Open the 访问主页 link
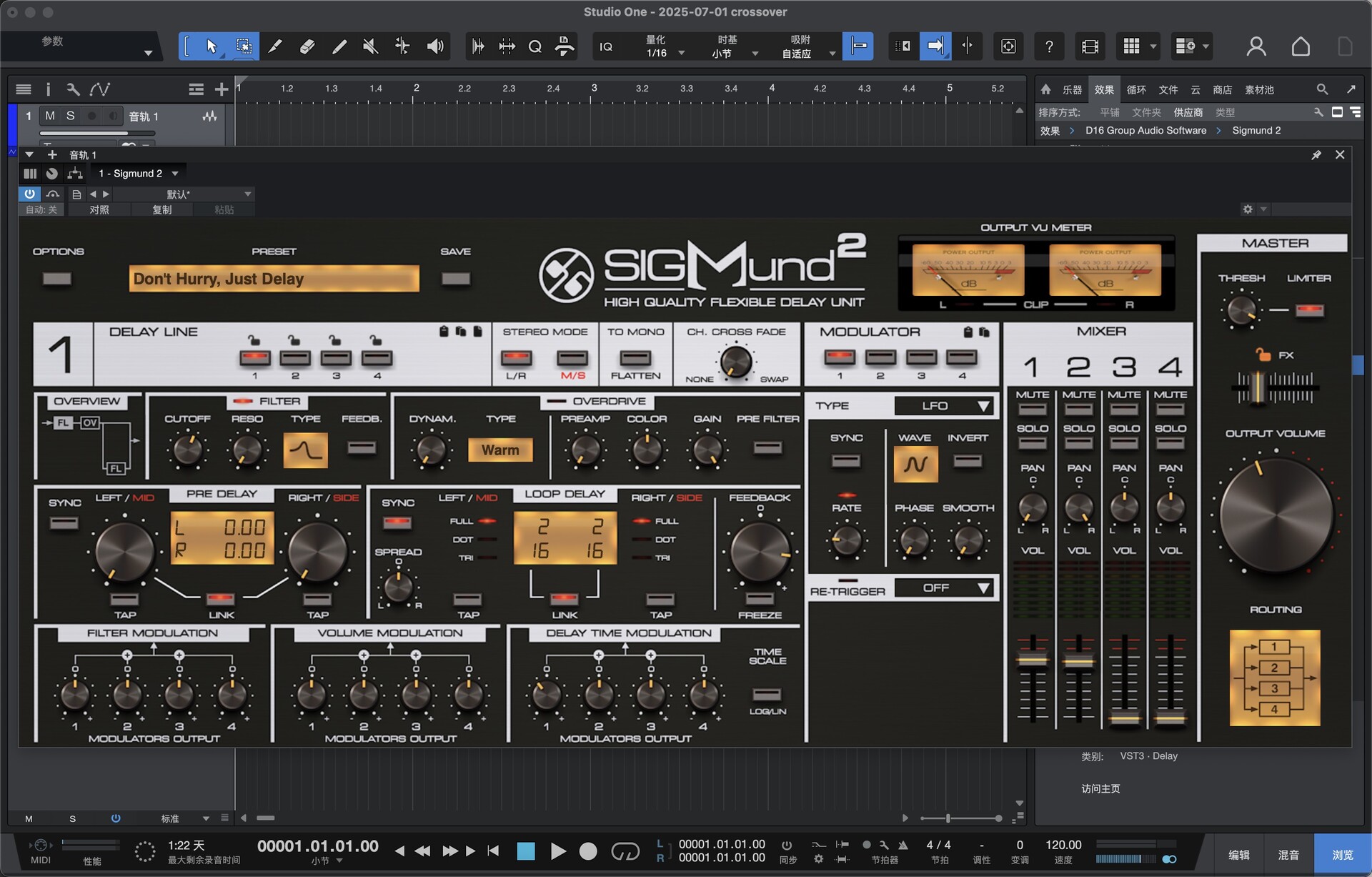This screenshot has width=1372, height=877. coord(1100,788)
